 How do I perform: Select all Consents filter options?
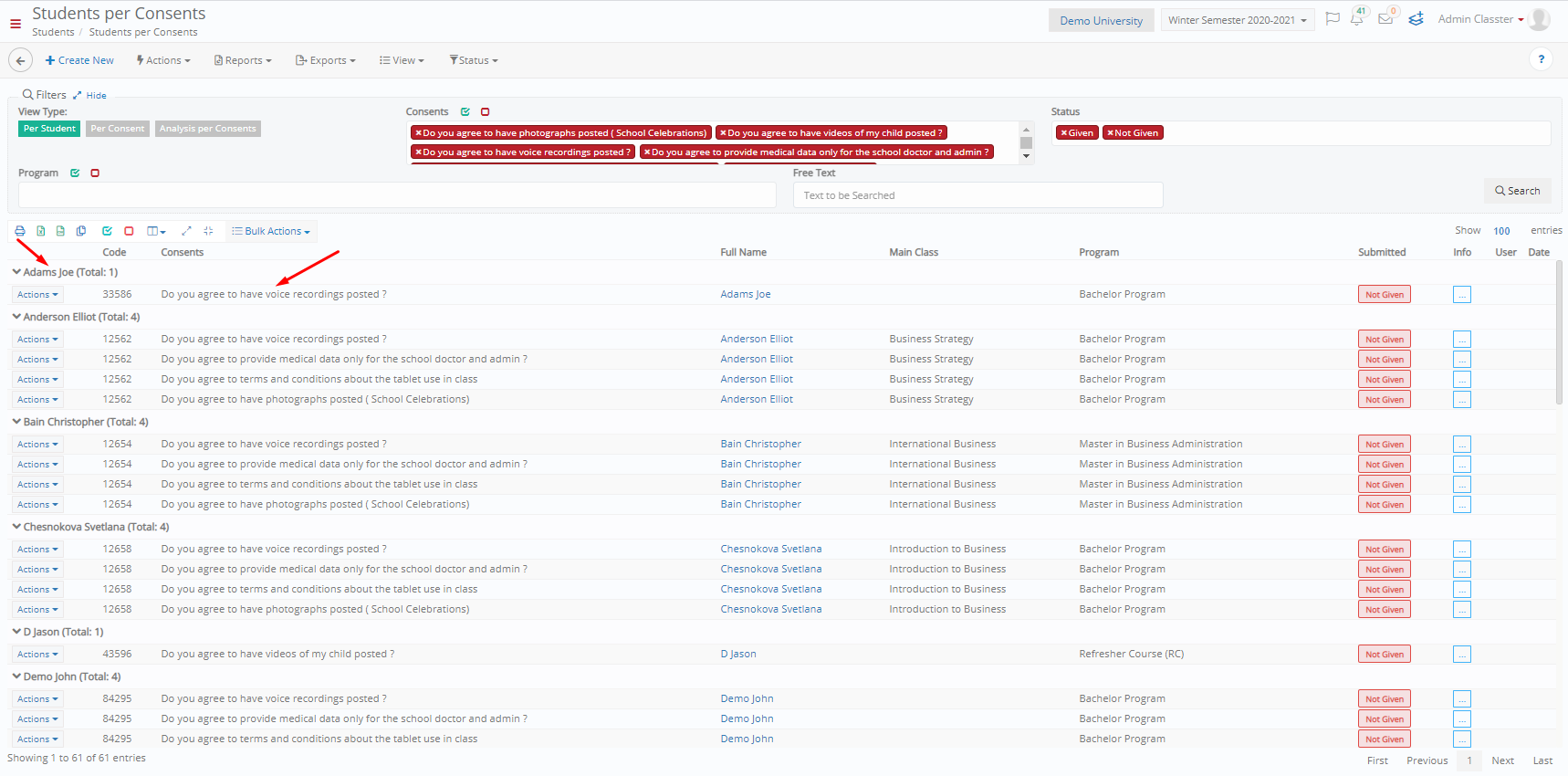click(465, 111)
